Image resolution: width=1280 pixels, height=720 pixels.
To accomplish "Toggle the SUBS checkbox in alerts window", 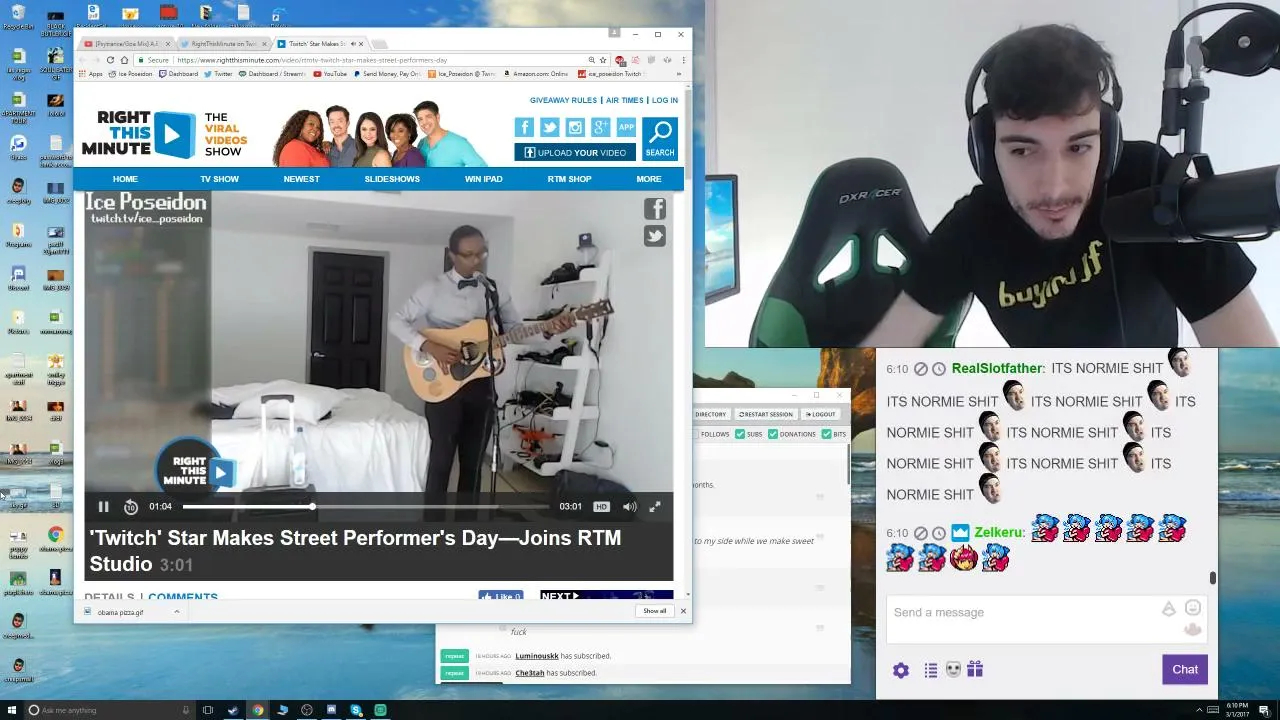I will pyautogui.click(x=740, y=434).
